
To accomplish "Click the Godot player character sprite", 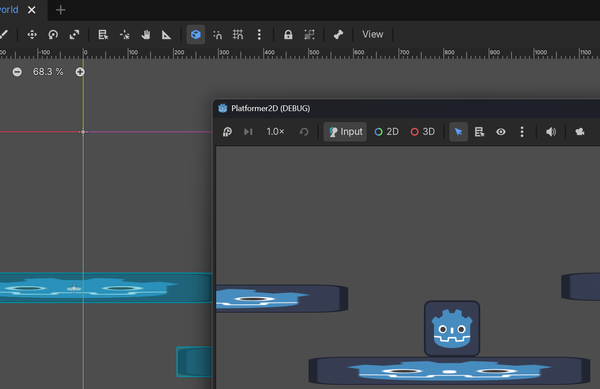I will point(452,329).
